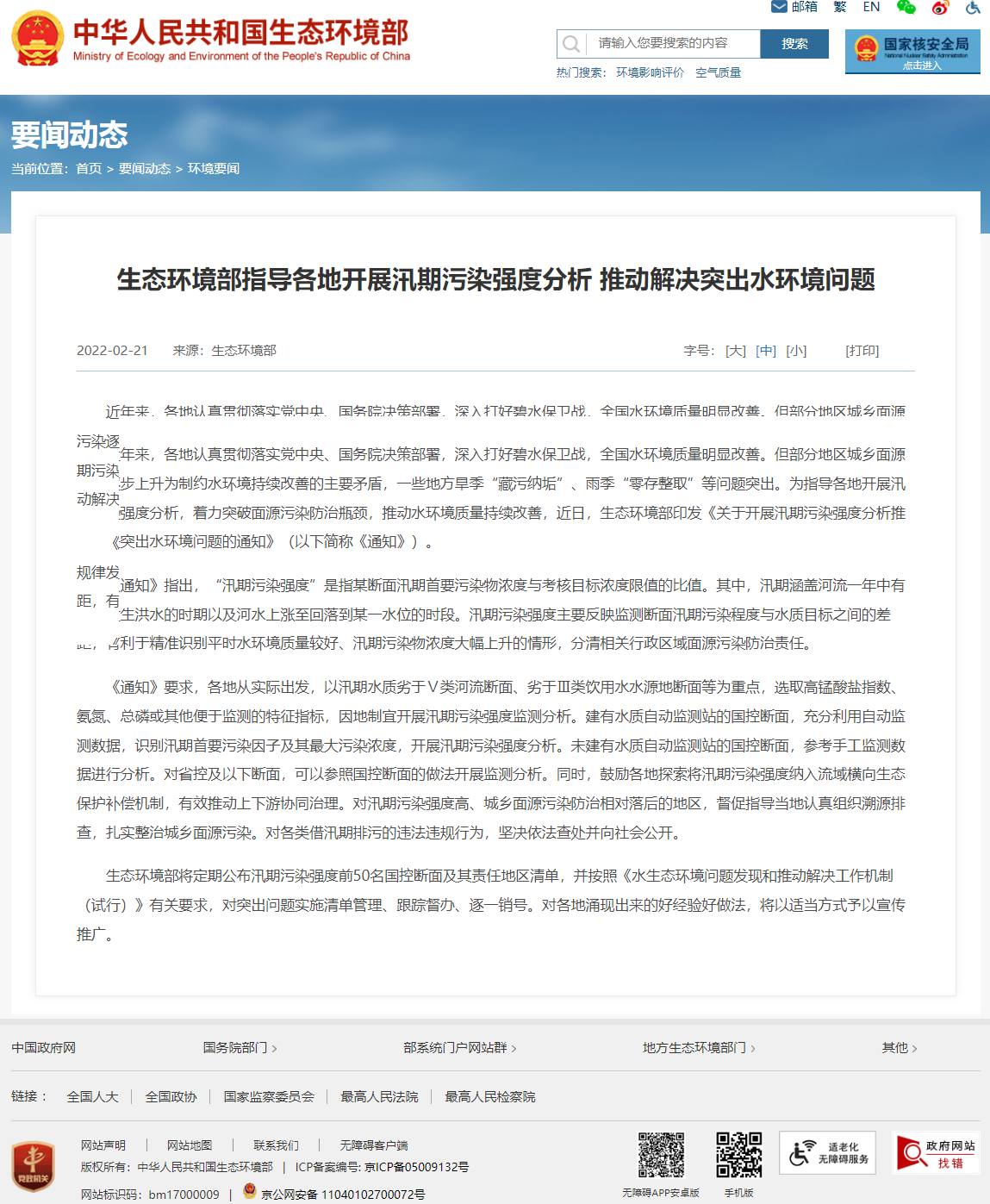990x1204 pixels.
Task: Go to 要闻动态 in the breadcrumb
Action: click(x=145, y=169)
